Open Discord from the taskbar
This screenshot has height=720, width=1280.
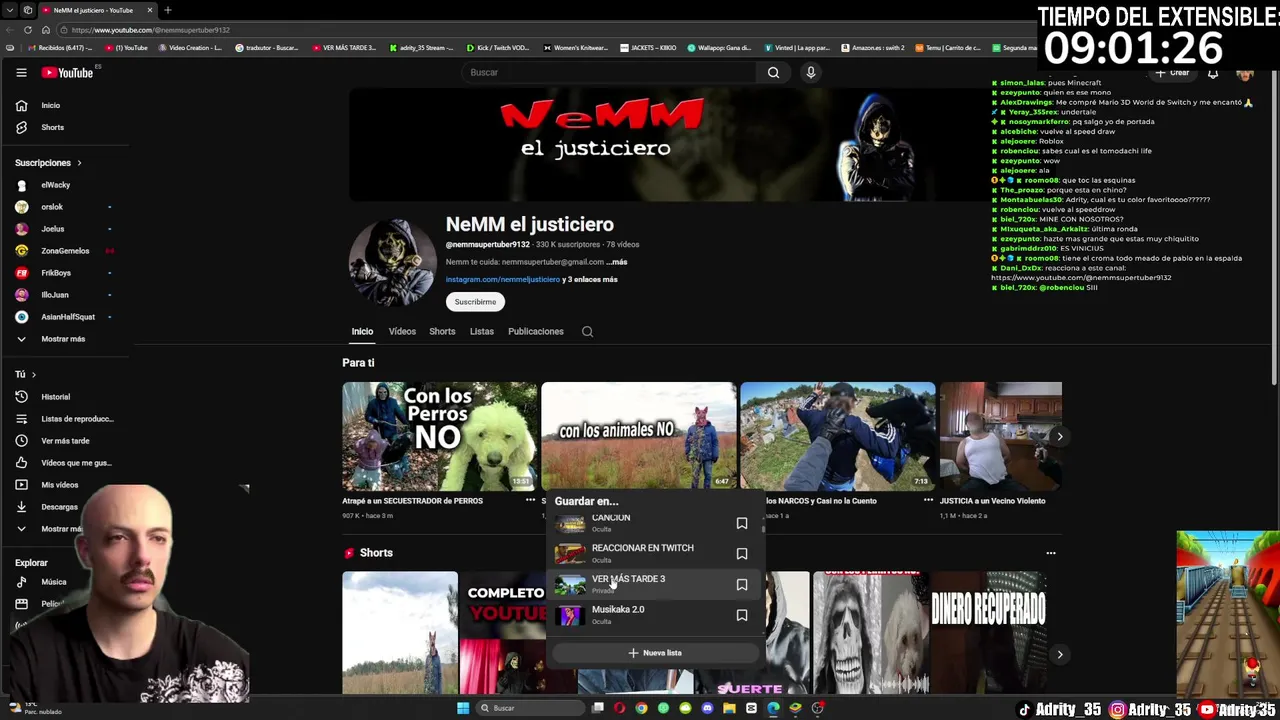707,708
